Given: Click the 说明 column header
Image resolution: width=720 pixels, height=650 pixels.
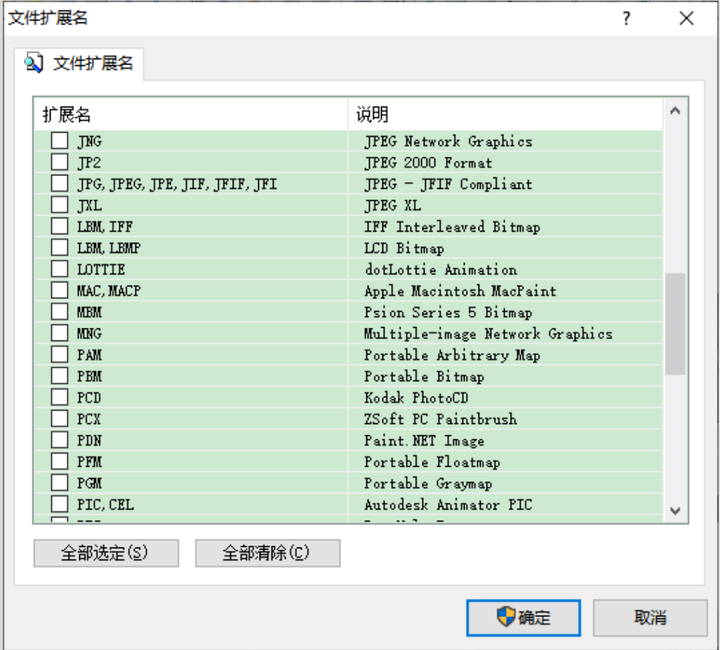Looking at the screenshot, I should pos(505,114).
